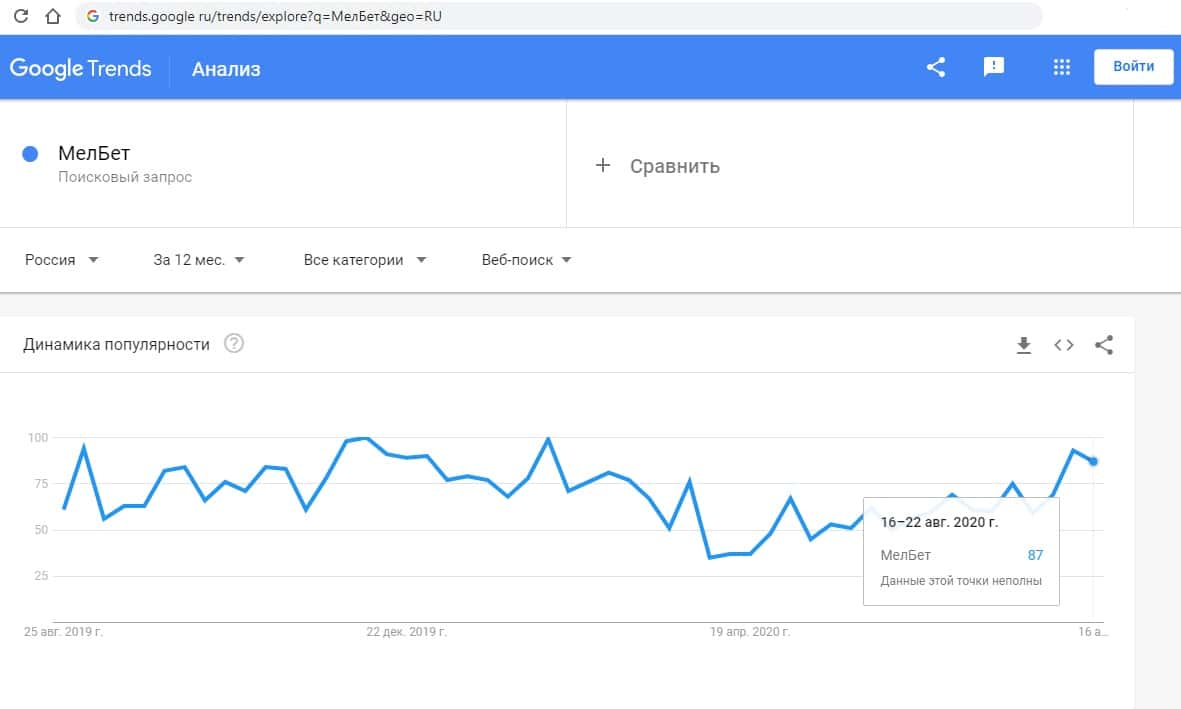The height and width of the screenshot is (709, 1181).
Task: Edit the МелБет search term
Action: [x=94, y=154]
